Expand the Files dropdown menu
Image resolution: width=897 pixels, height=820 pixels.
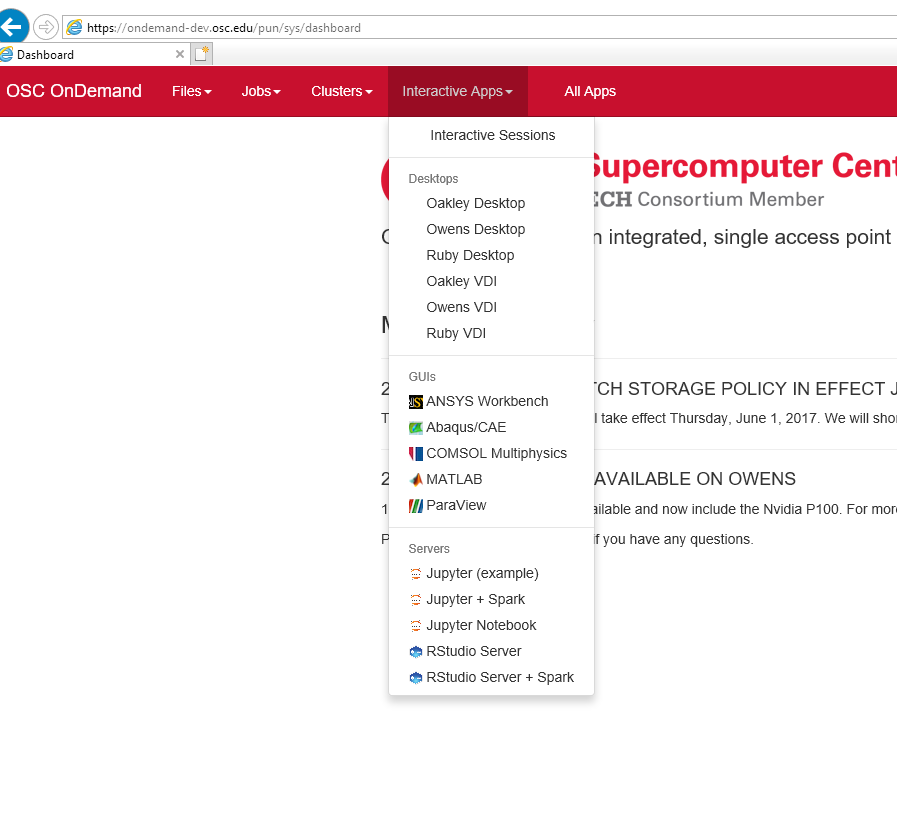coord(191,91)
